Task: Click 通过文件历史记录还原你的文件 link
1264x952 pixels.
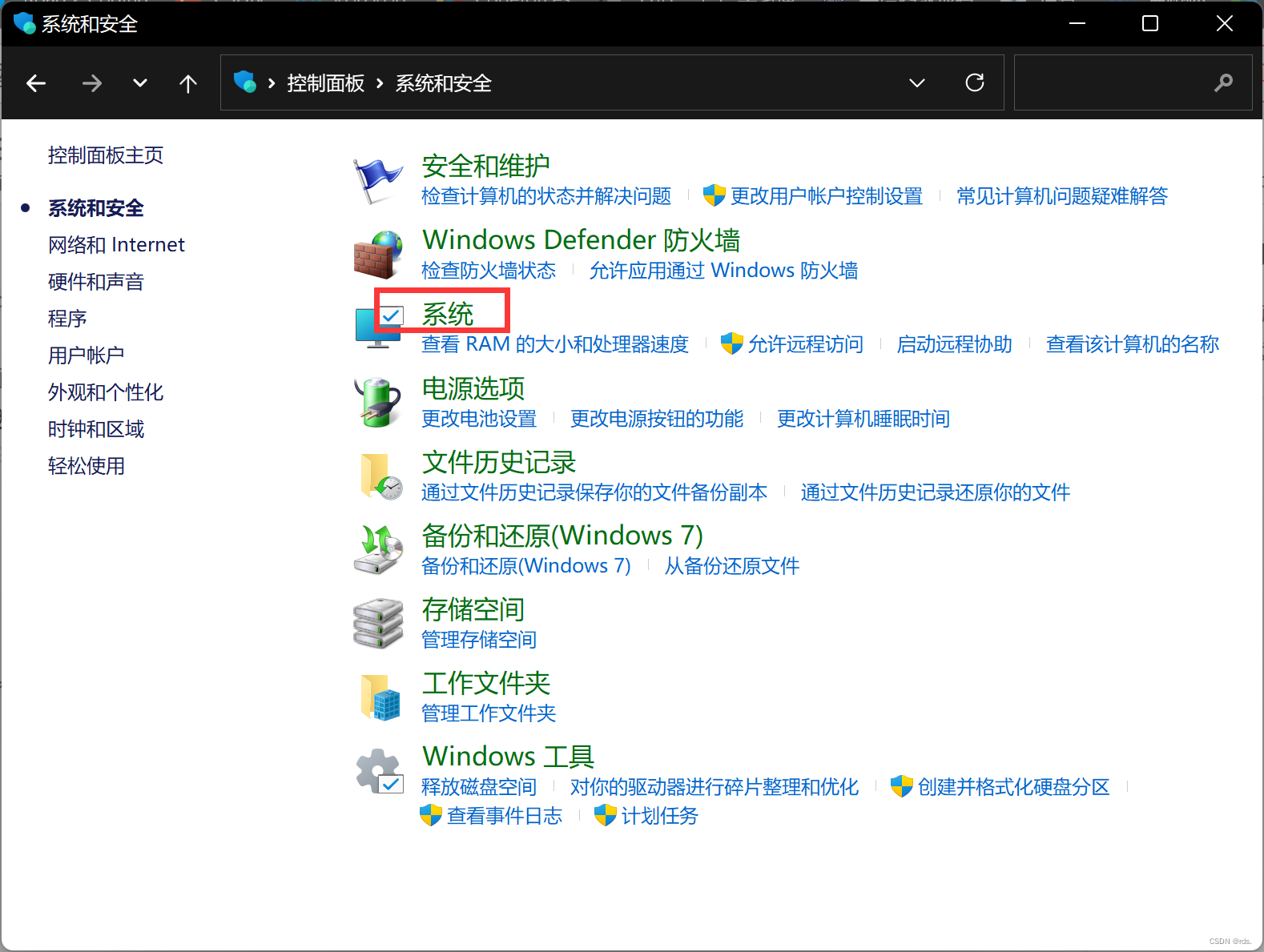Action: (x=936, y=492)
